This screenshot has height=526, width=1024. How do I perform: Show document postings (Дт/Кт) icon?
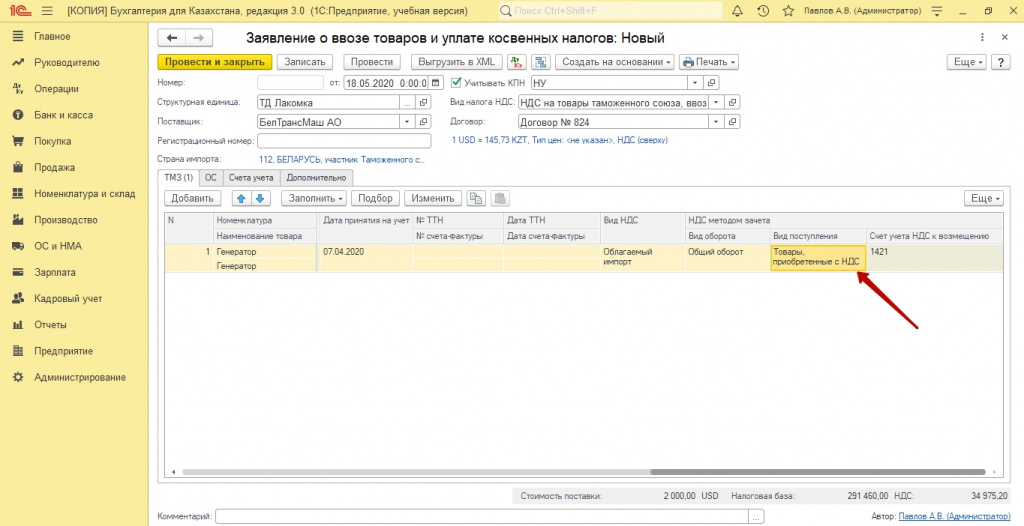coord(517,62)
